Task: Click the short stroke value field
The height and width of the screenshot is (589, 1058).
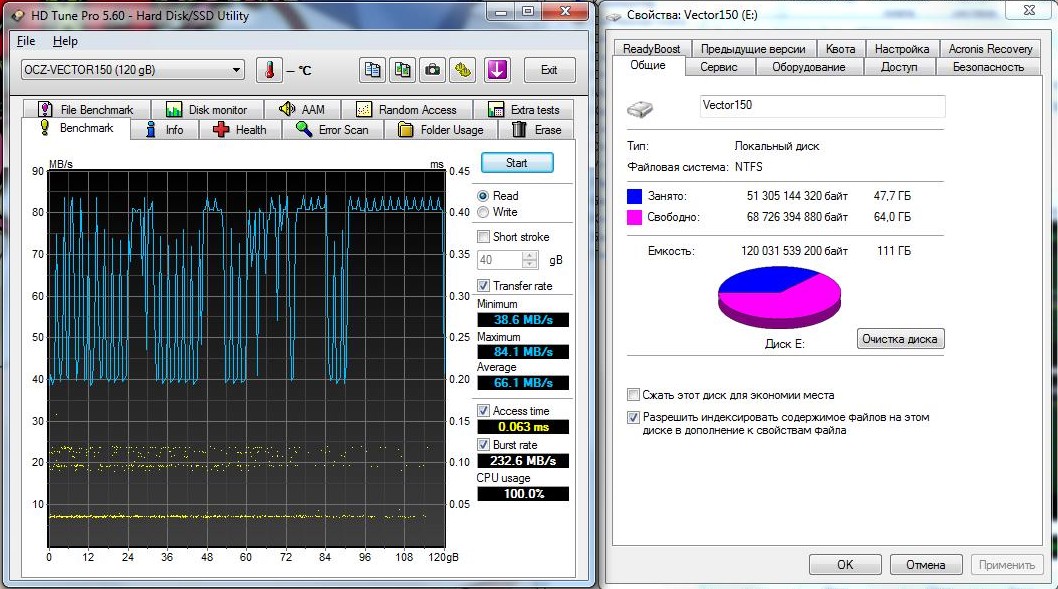Action: click(499, 260)
